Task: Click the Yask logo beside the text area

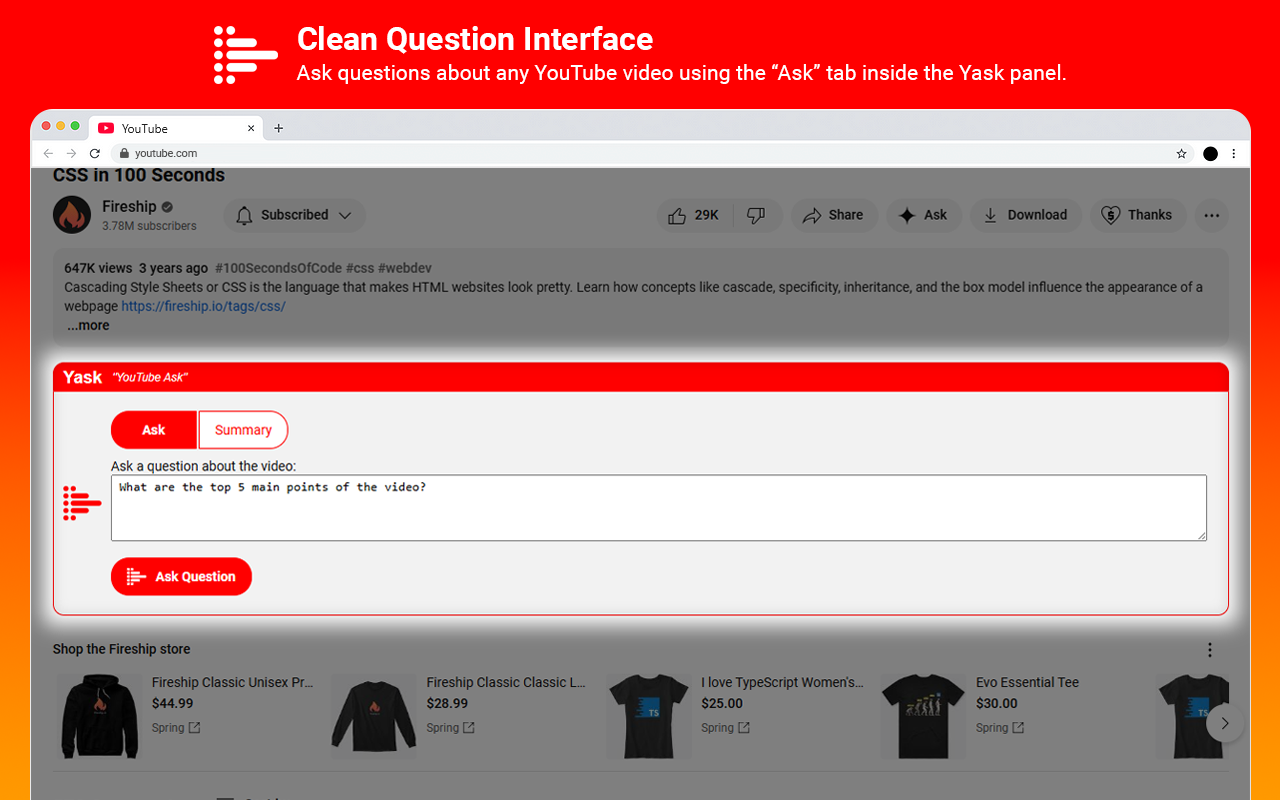Action: coord(82,503)
